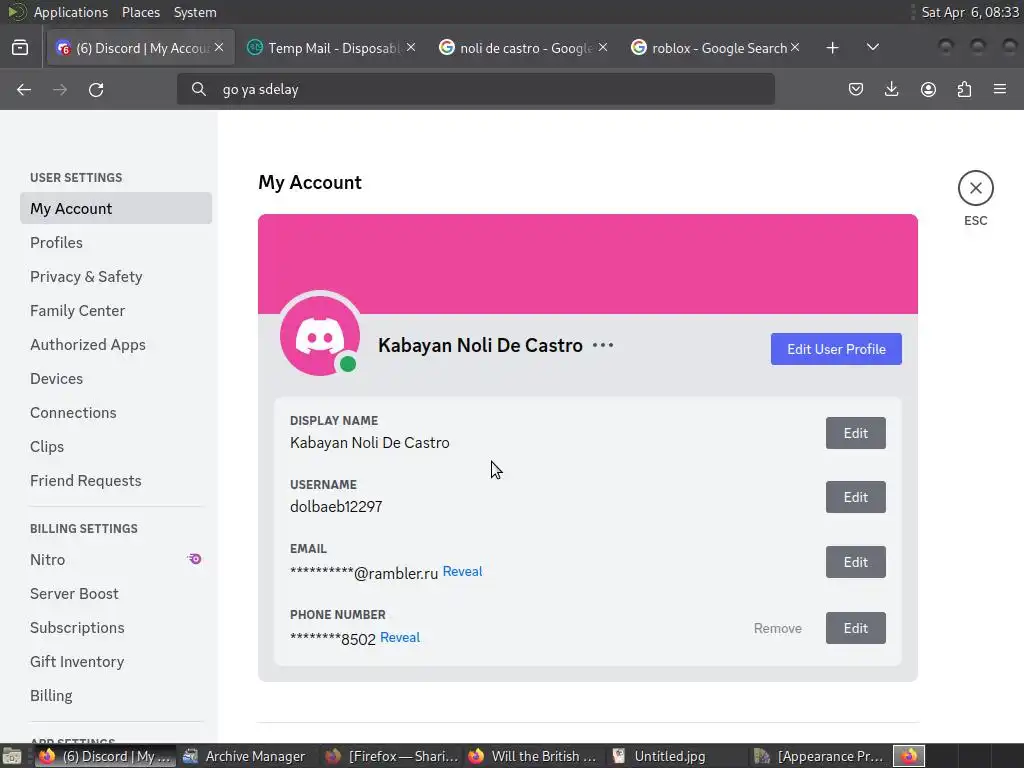Open the System menu

pyautogui.click(x=195, y=12)
